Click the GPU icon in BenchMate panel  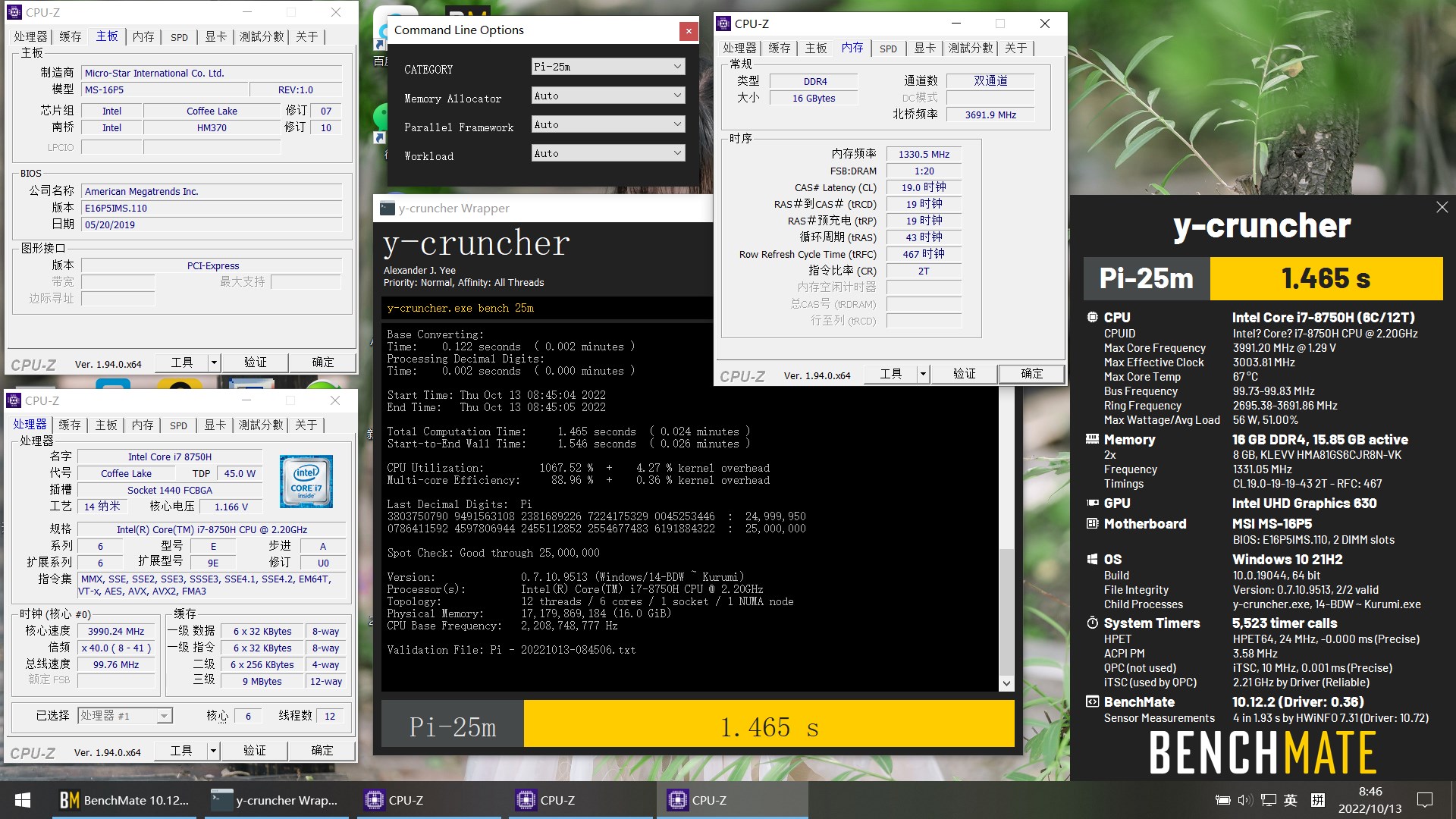coord(1093,503)
